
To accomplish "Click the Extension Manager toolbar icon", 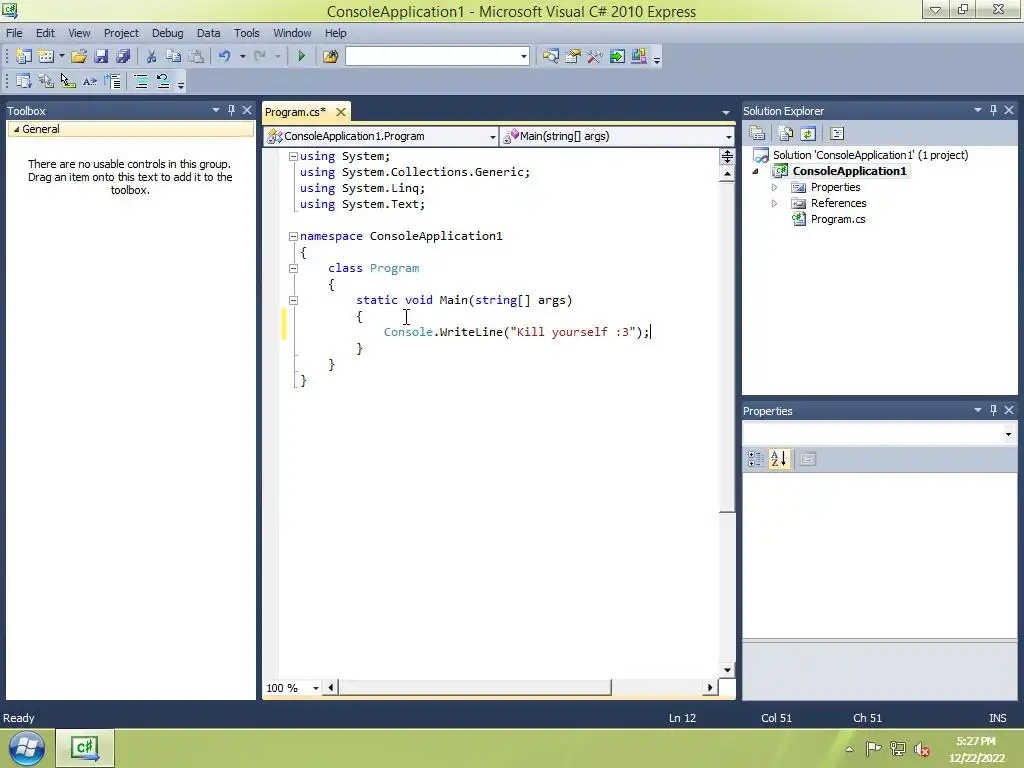I will [639, 57].
